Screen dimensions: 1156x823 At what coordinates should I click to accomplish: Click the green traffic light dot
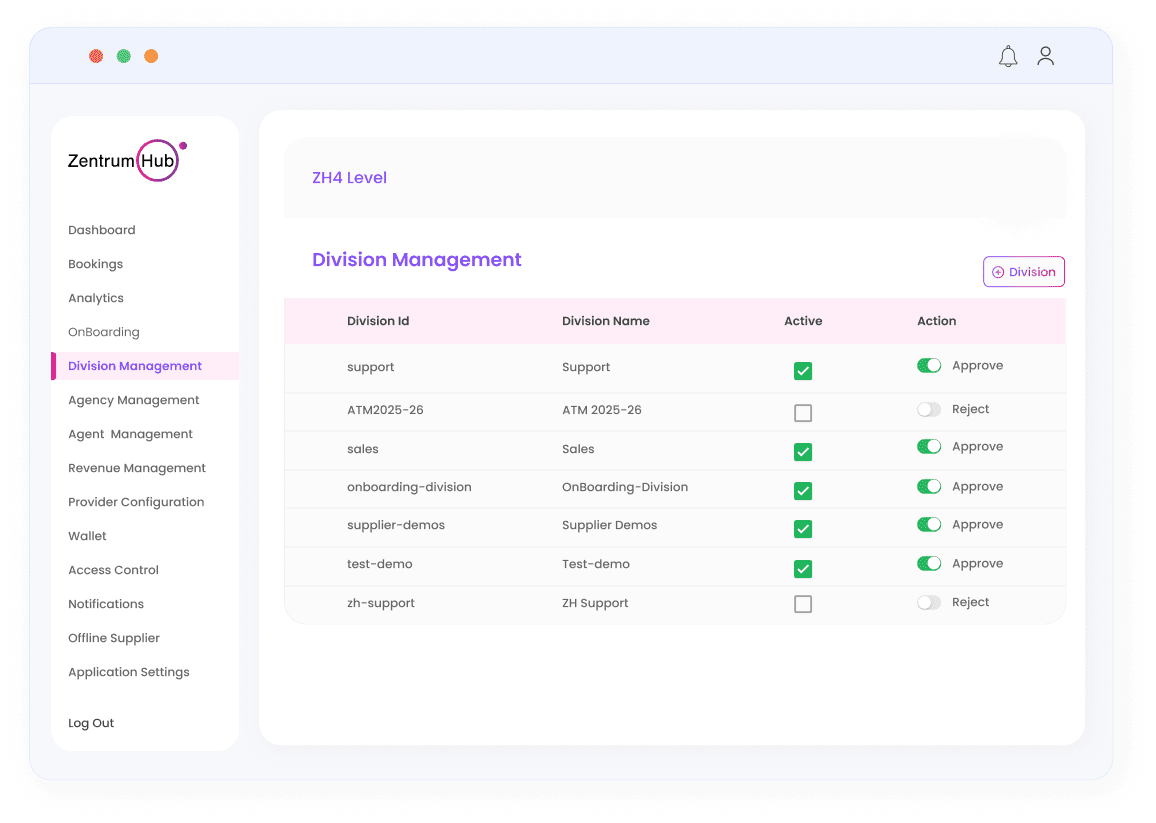pos(124,56)
